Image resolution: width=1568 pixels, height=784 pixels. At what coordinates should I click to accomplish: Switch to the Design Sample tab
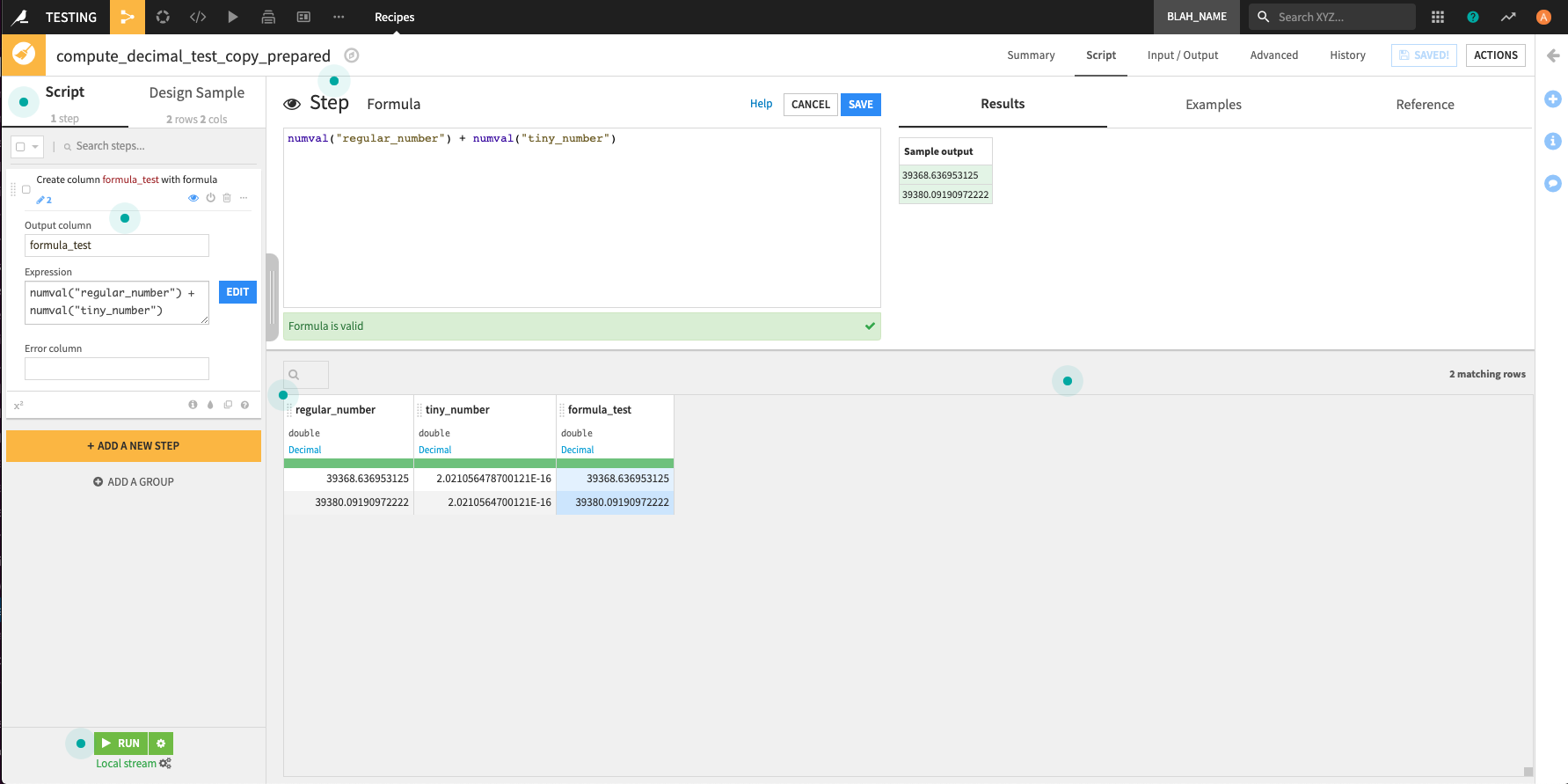point(197,93)
